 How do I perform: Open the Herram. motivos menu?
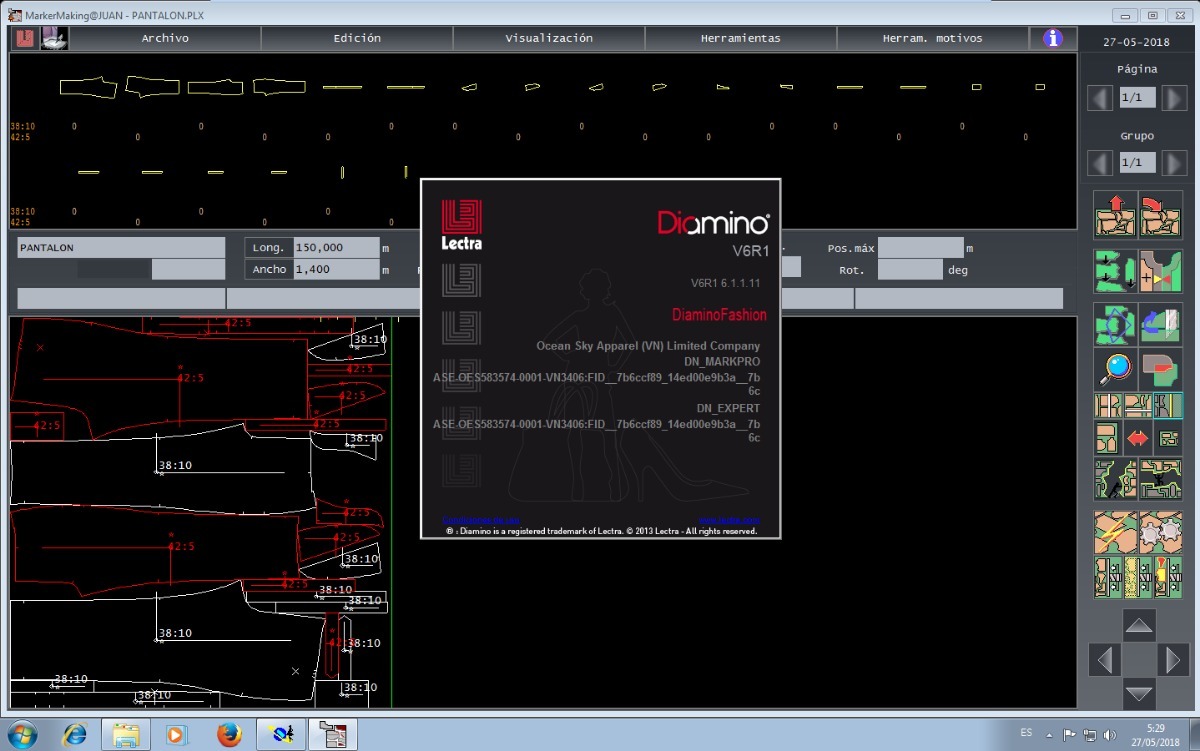tap(932, 38)
